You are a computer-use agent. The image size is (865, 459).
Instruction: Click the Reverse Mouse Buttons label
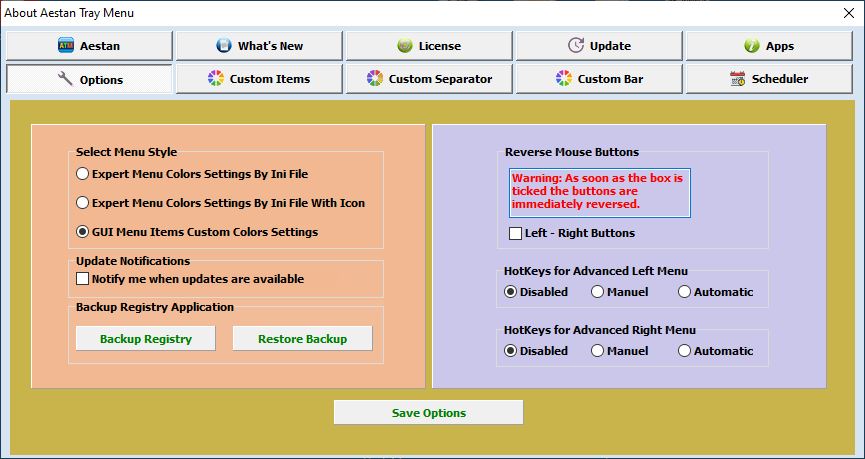572,152
